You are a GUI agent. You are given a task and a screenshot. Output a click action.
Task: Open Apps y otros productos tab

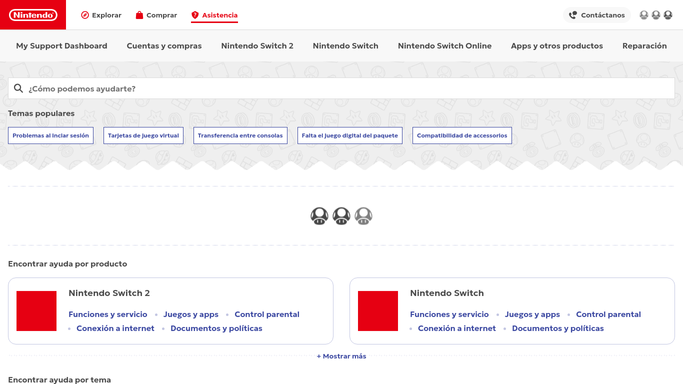coord(557,46)
